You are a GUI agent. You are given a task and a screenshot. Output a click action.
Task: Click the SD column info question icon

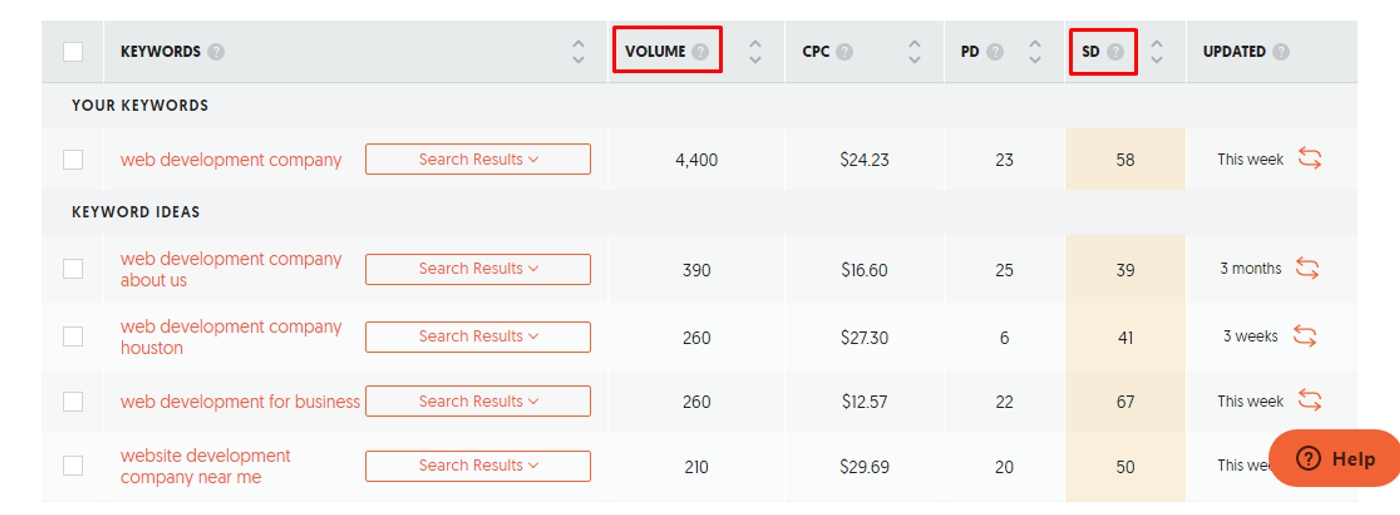tap(1115, 52)
